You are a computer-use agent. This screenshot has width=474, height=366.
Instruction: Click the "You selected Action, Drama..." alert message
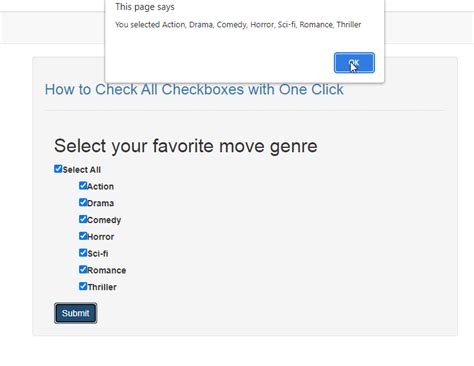coord(238,25)
